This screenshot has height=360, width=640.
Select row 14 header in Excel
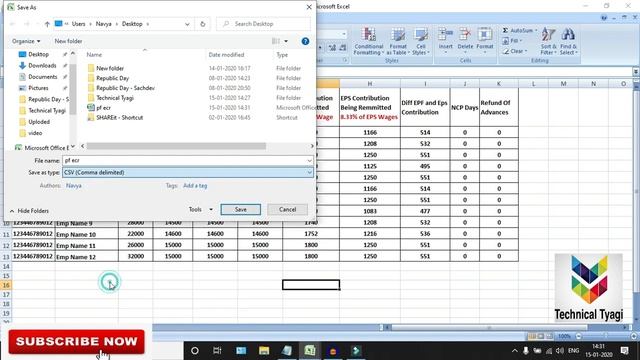click(6, 267)
